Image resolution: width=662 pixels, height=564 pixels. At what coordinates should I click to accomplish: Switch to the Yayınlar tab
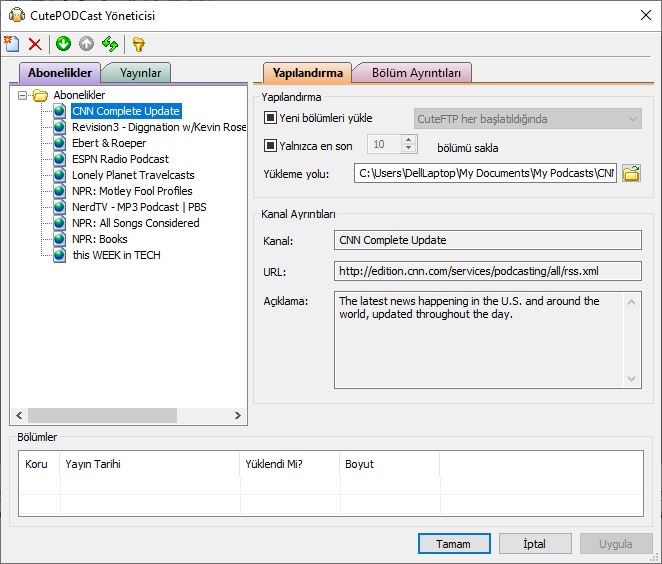(x=140, y=73)
